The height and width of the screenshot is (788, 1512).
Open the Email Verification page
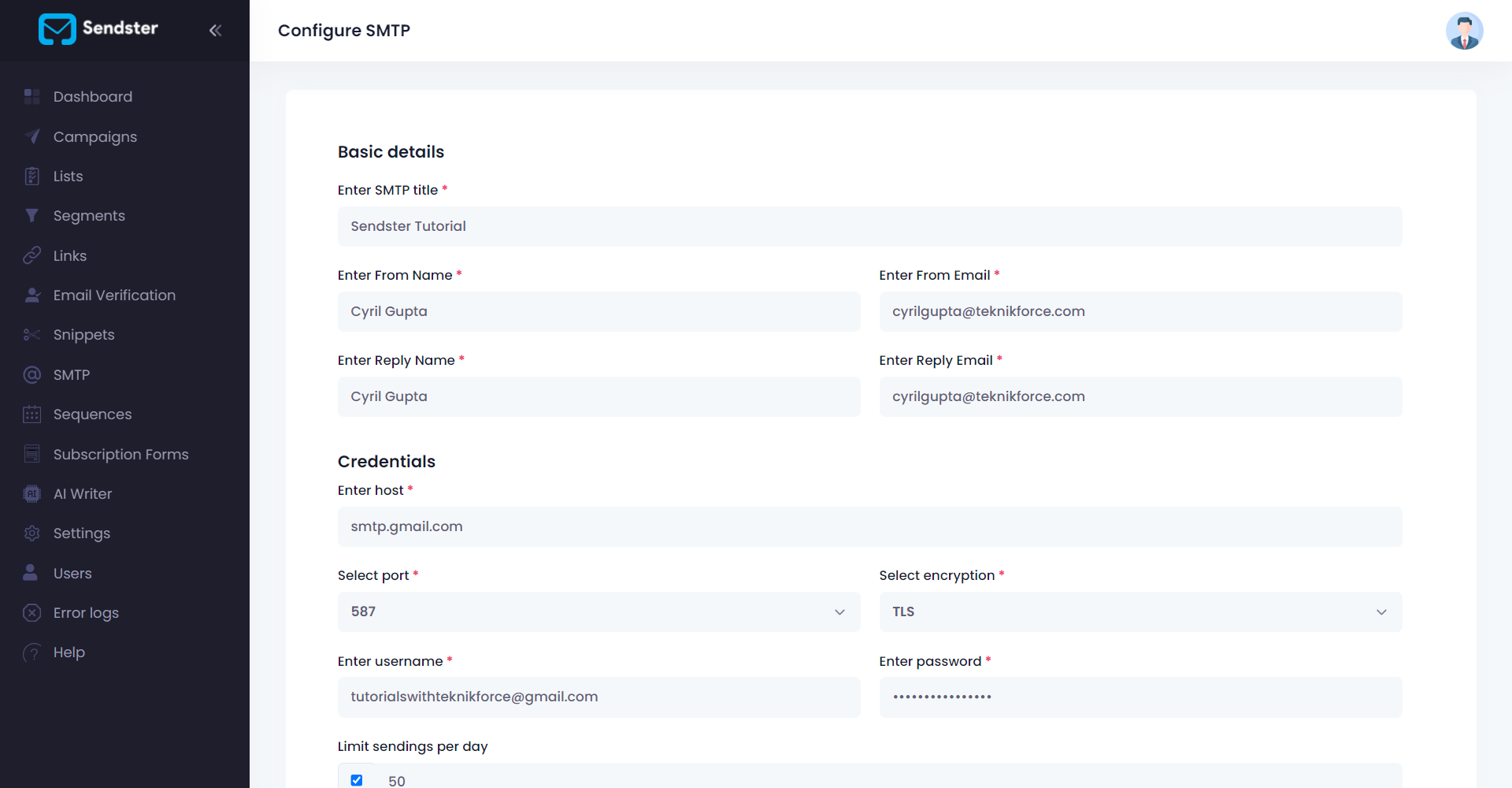[114, 295]
